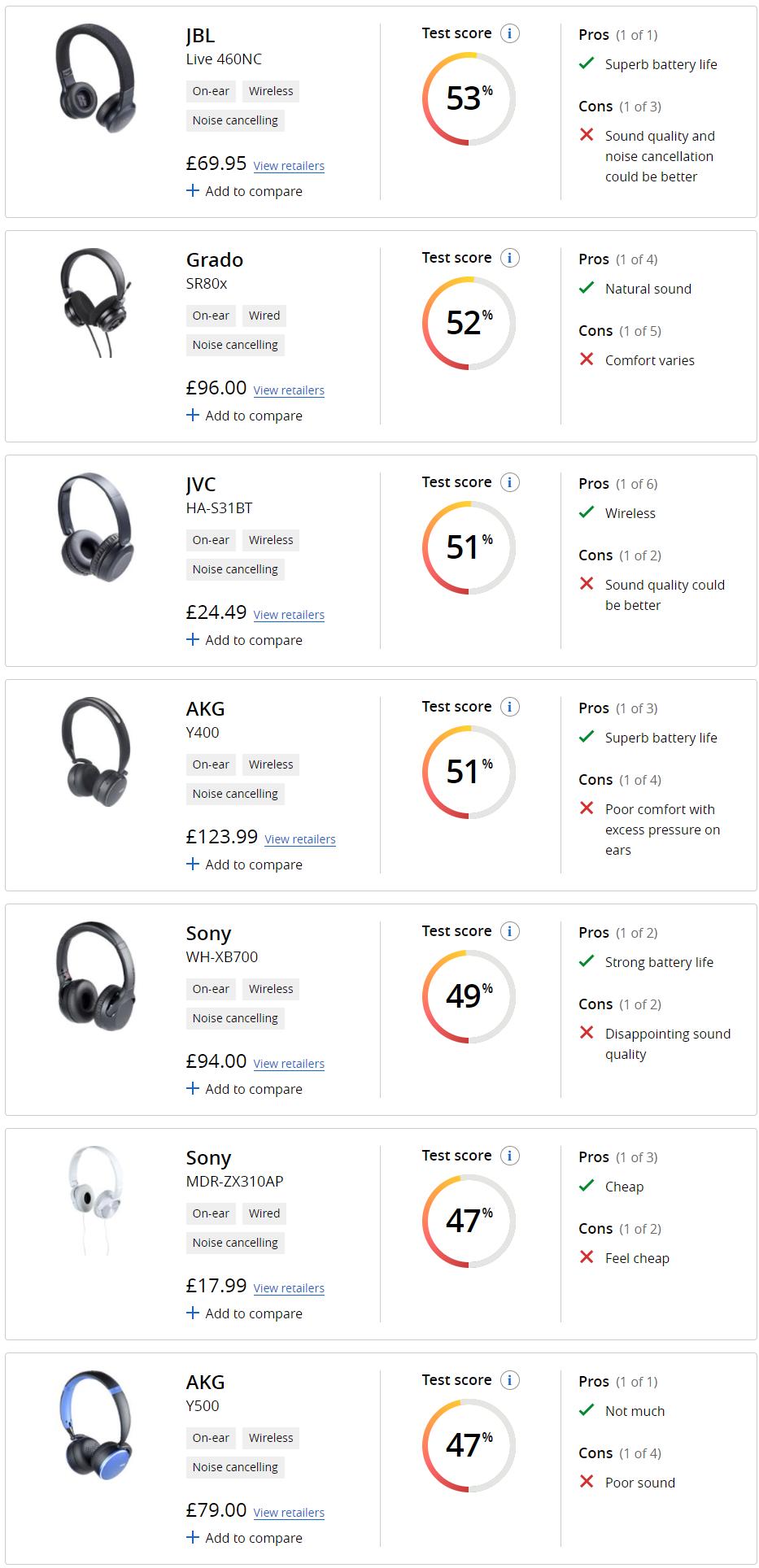This screenshot has width=759, height=1568.
Task: View retailers for the JBL Live 460NC
Action: [289, 166]
